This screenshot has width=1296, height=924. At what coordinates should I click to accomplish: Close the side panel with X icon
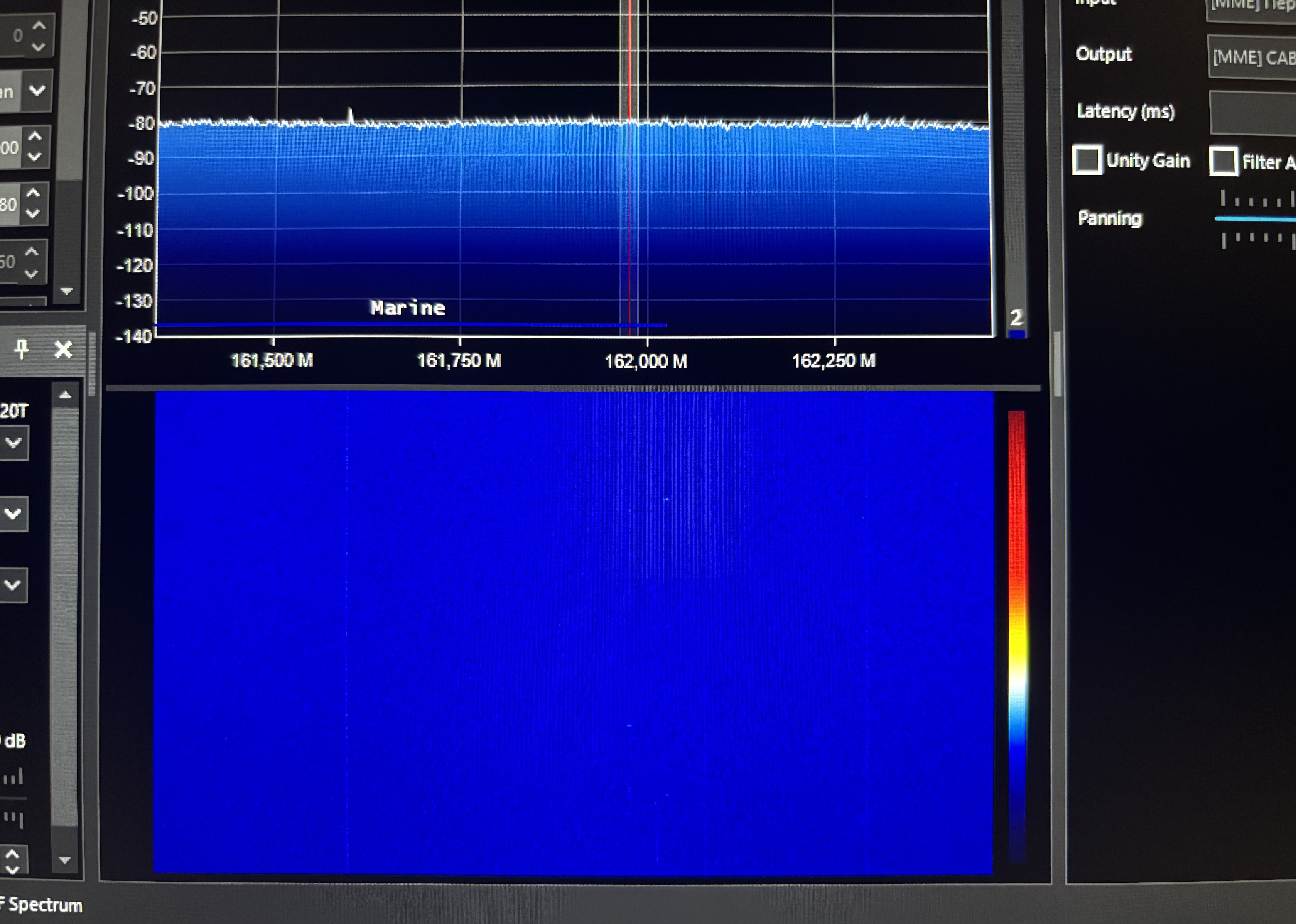[x=63, y=349]
